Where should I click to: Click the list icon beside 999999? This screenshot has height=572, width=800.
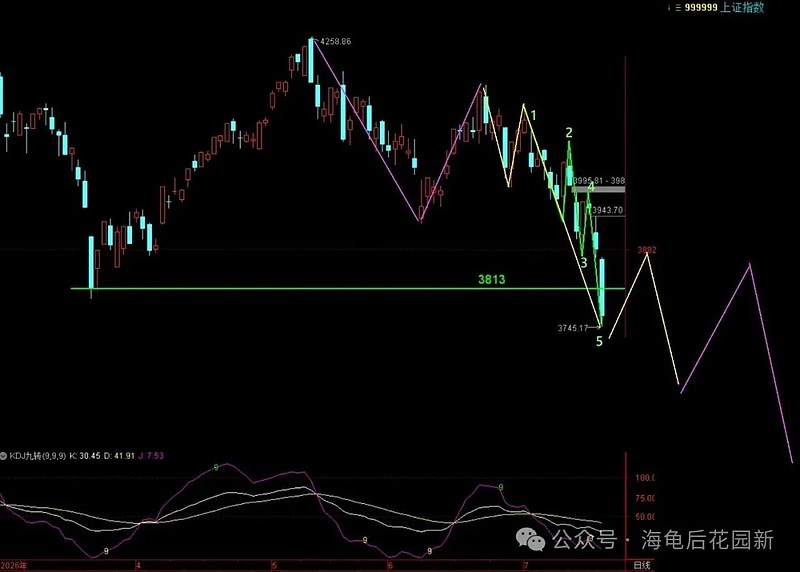pyautogui.click(x=678, y=8)
